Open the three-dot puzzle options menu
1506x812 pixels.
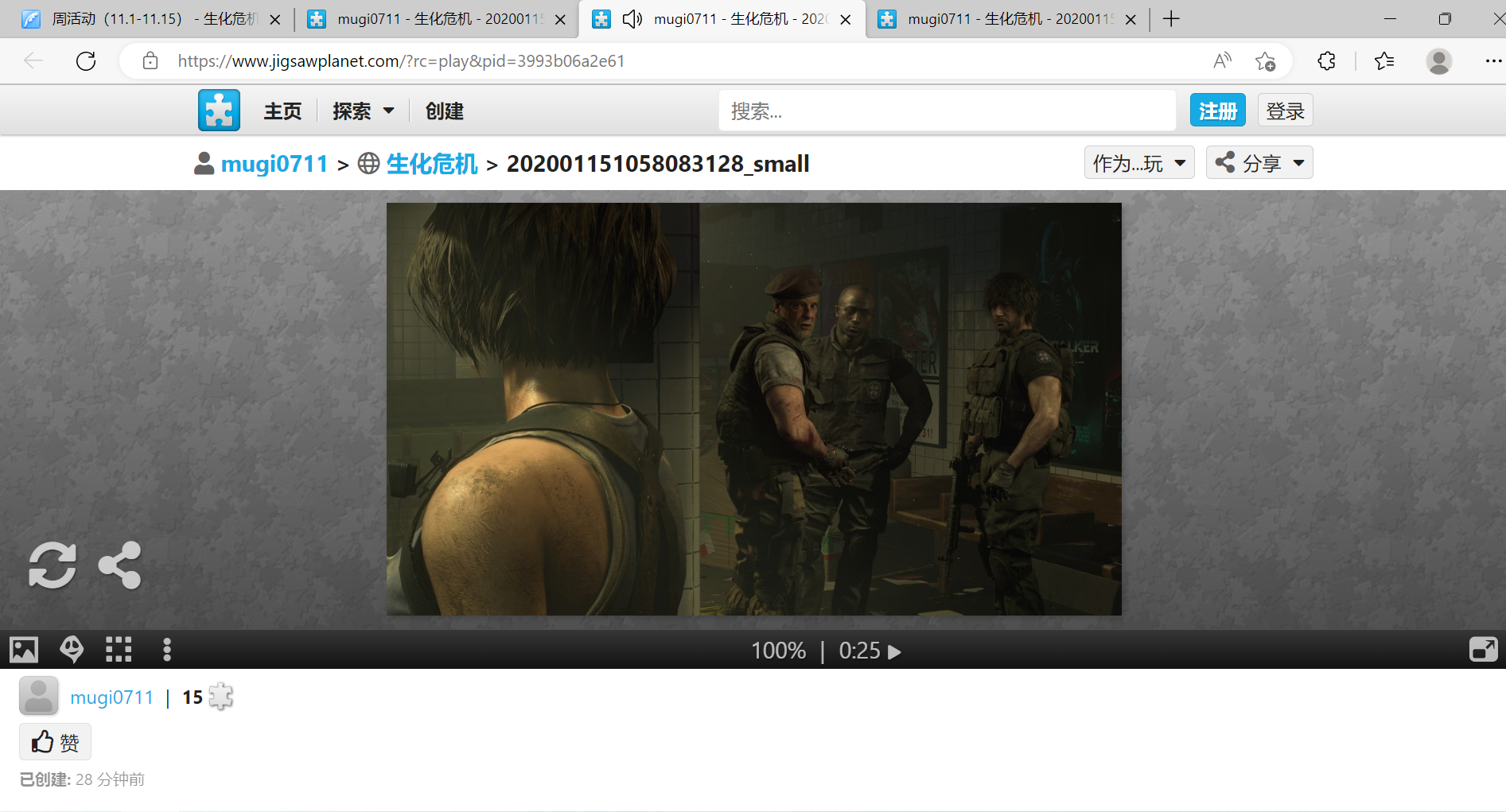click(x=166, y=650)
